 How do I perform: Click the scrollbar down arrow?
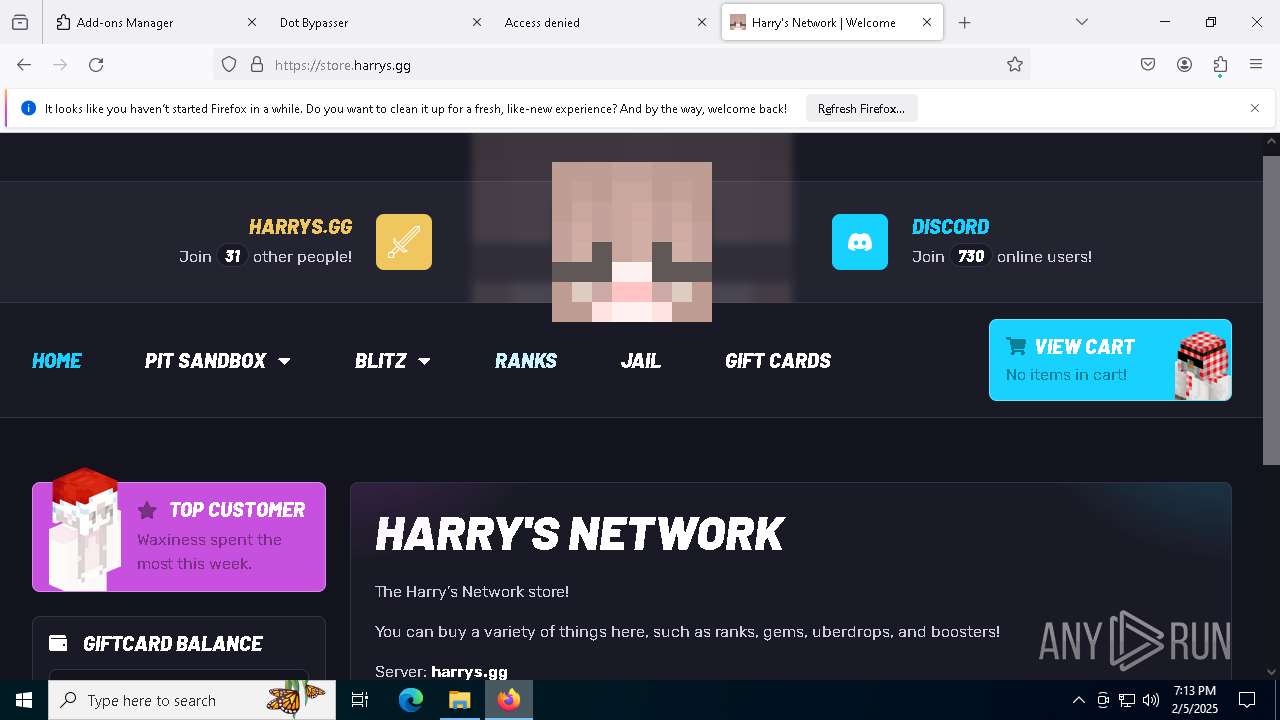(1271, 672)
